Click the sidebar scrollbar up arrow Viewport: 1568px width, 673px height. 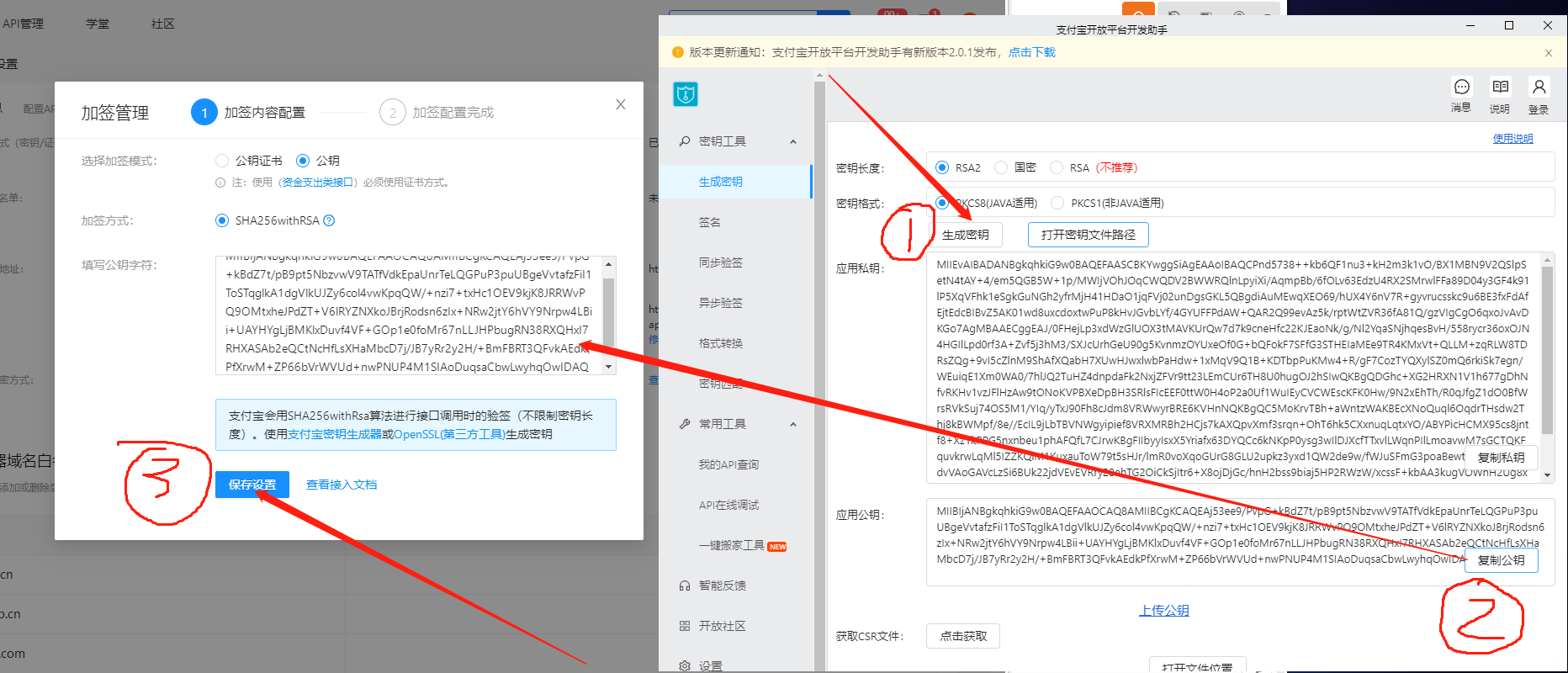819,76
